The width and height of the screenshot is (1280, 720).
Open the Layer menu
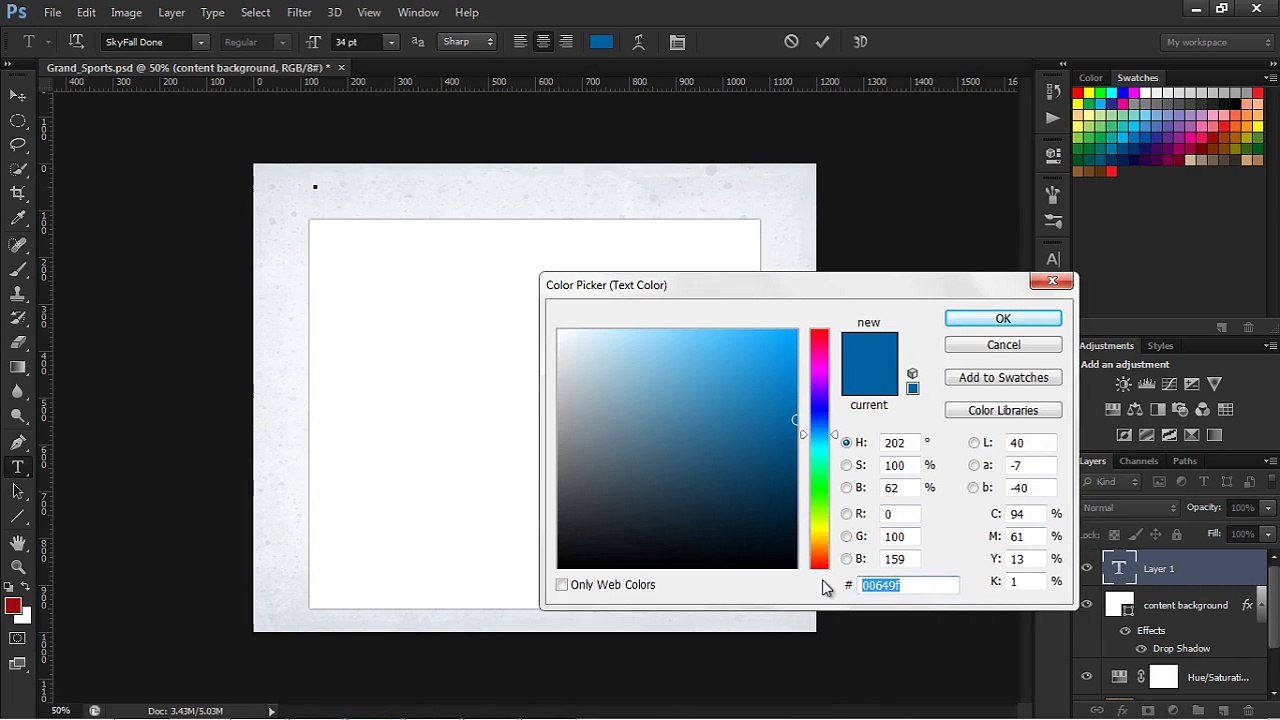pyautogui.click(x=171, y=12)
